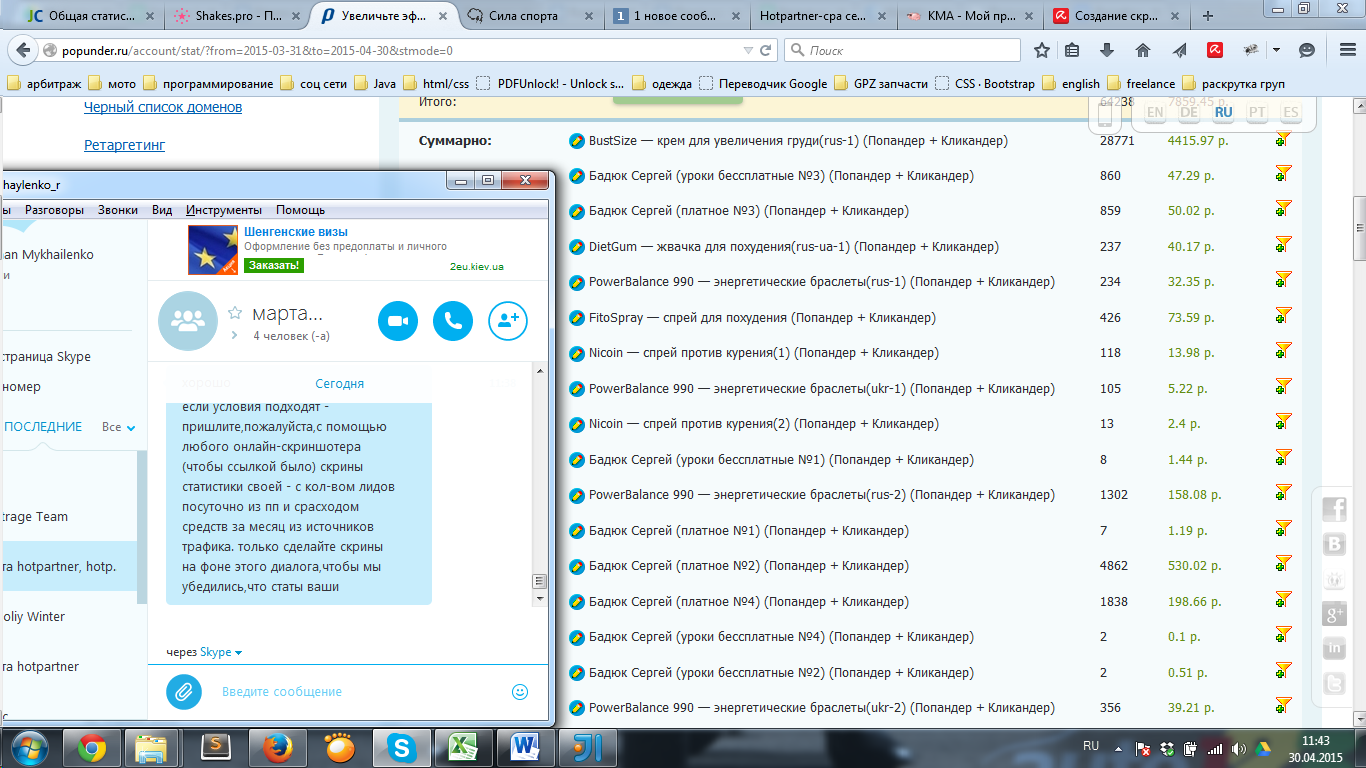Open Word from the taskbar

click(524, 748)
